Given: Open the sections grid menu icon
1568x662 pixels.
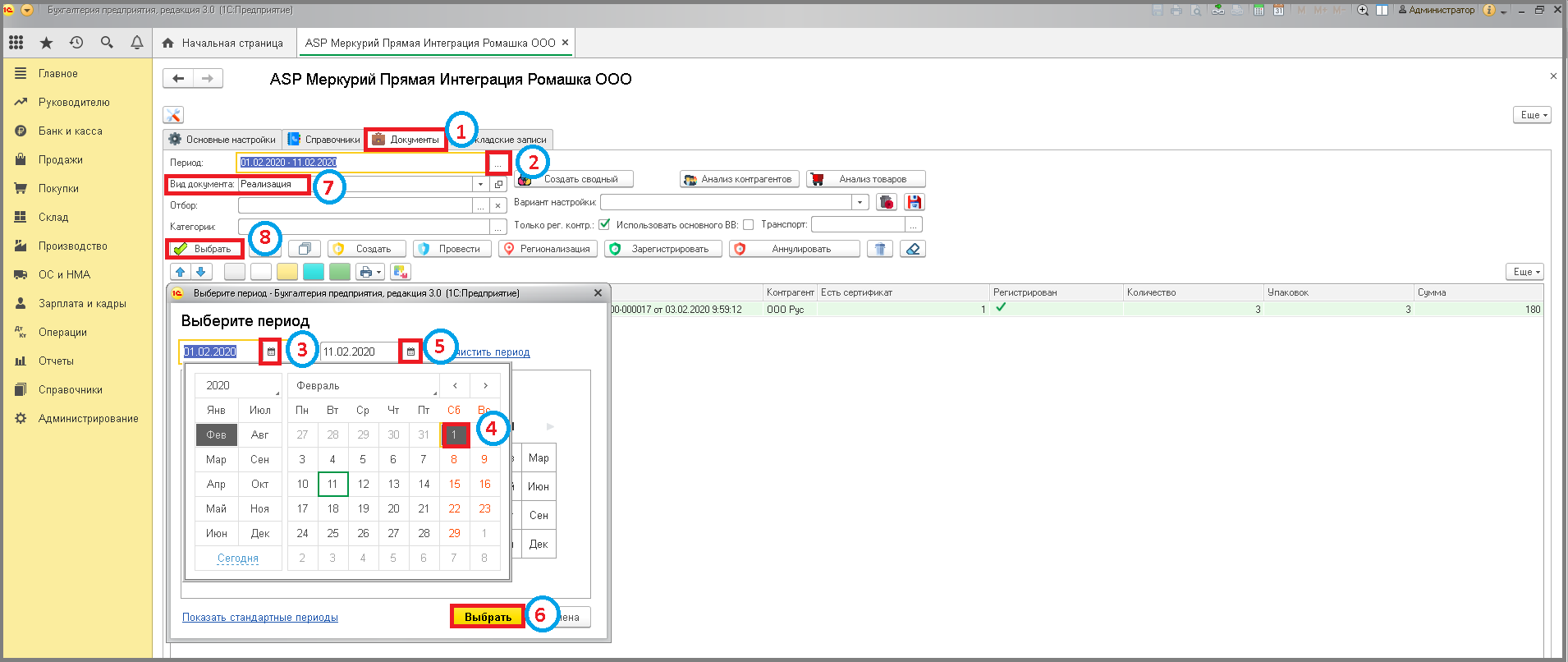Looking at the screenshot, I should 16,43.
